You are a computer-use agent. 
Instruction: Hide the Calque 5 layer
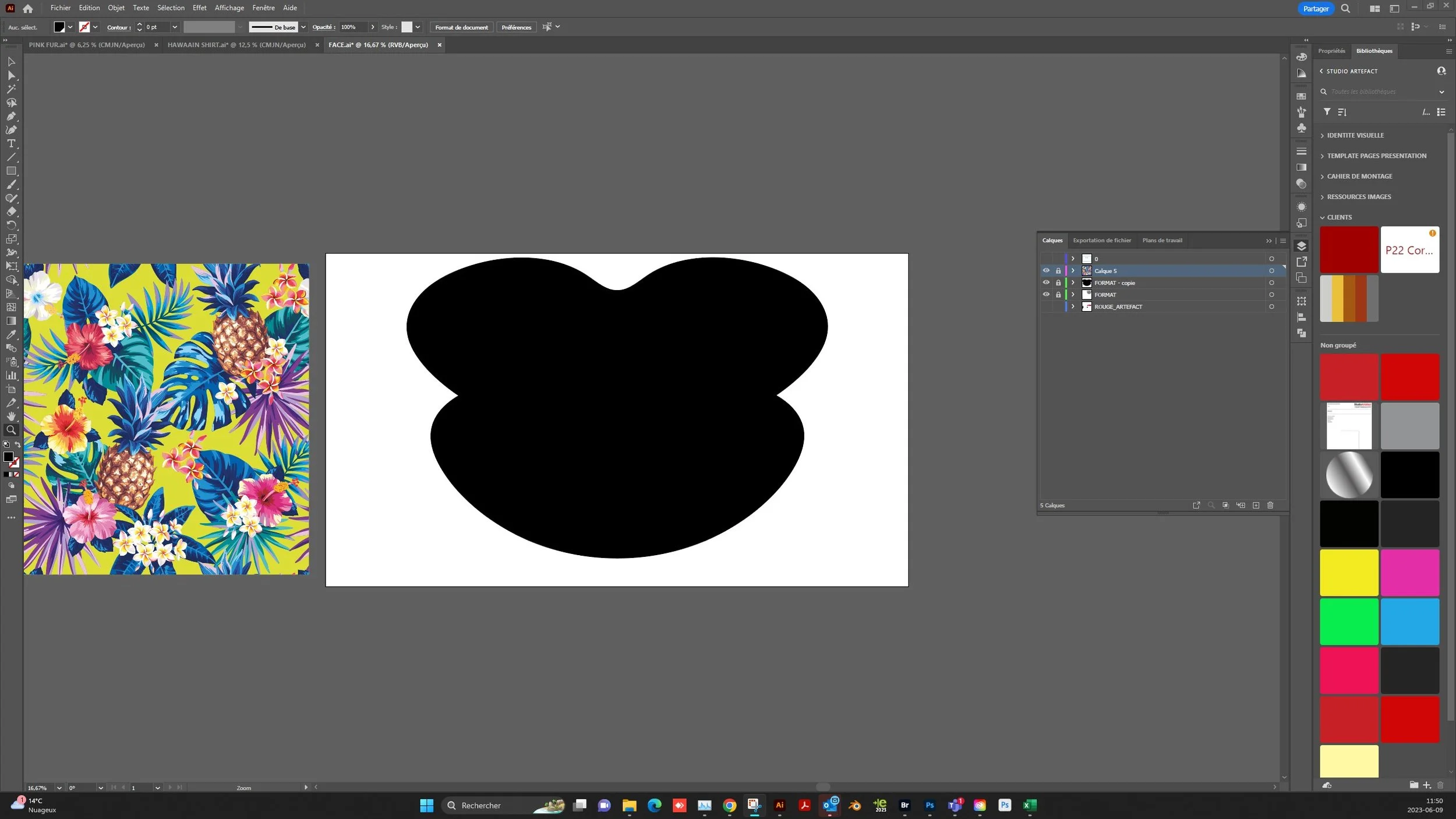[x=1046, y=271]
